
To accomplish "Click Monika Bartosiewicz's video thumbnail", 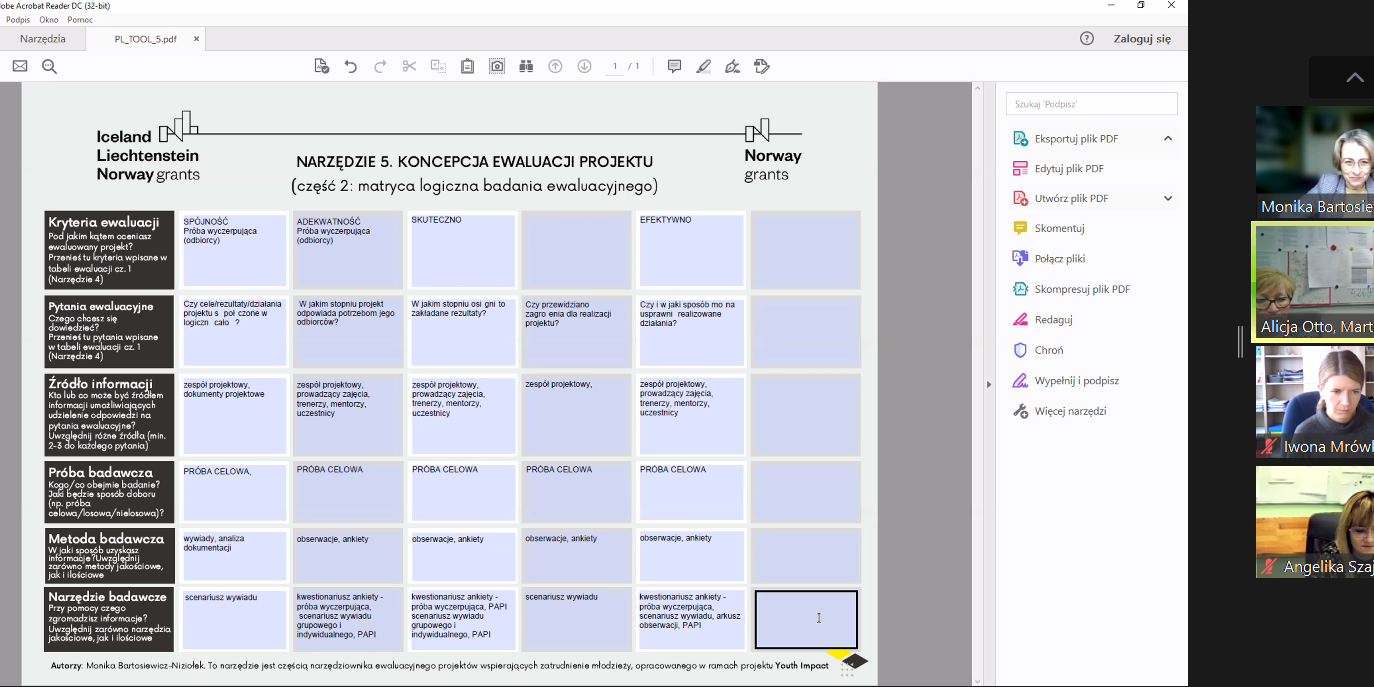I will [1314, 160].
